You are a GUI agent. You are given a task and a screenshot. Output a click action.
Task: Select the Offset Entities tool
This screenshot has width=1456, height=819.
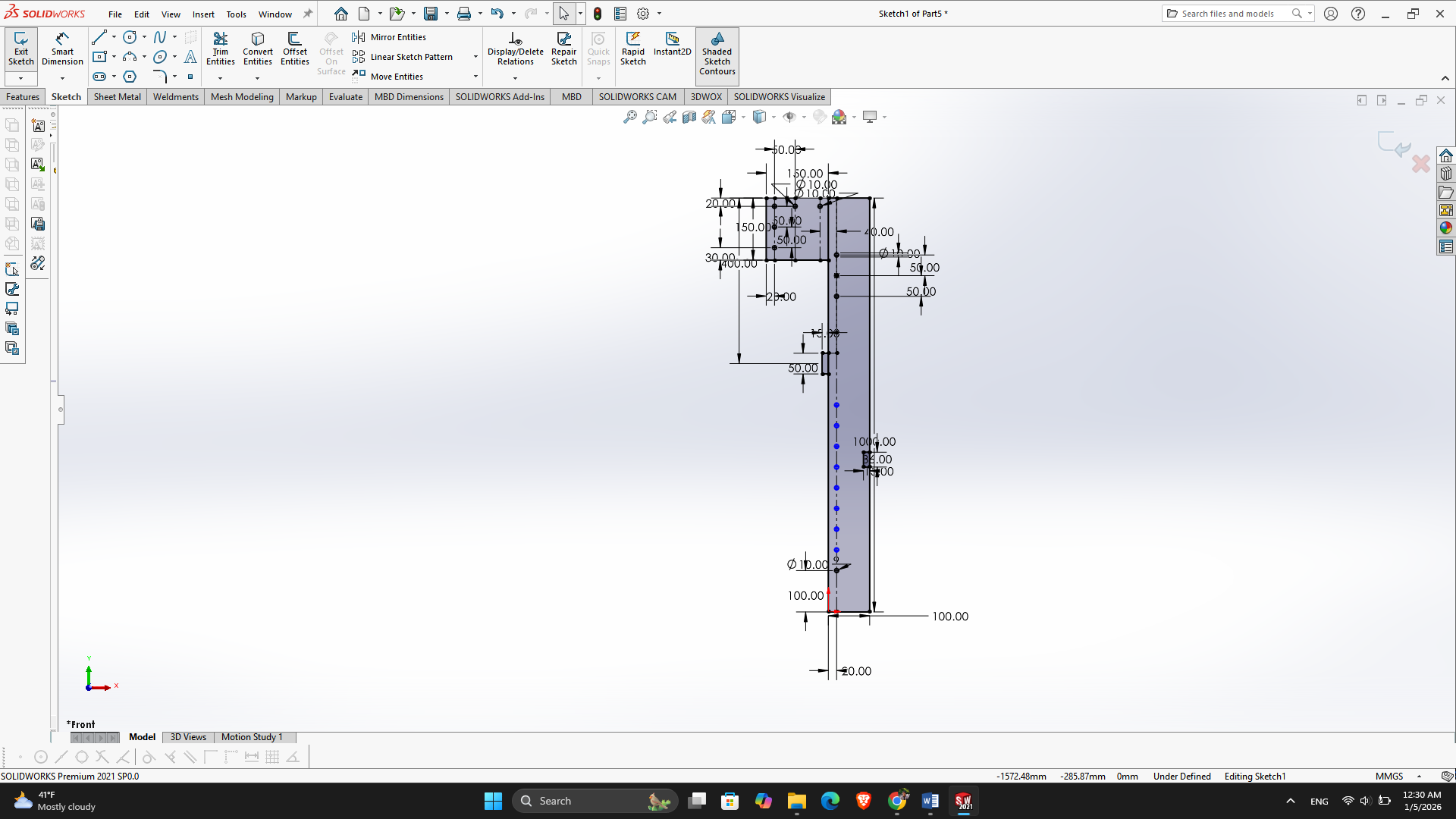pos(294,49)
